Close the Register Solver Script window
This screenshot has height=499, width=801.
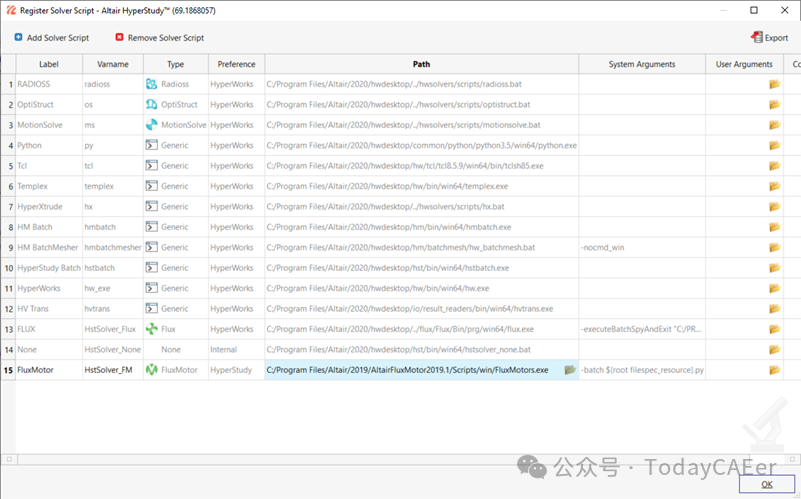(x=785, y=10)
